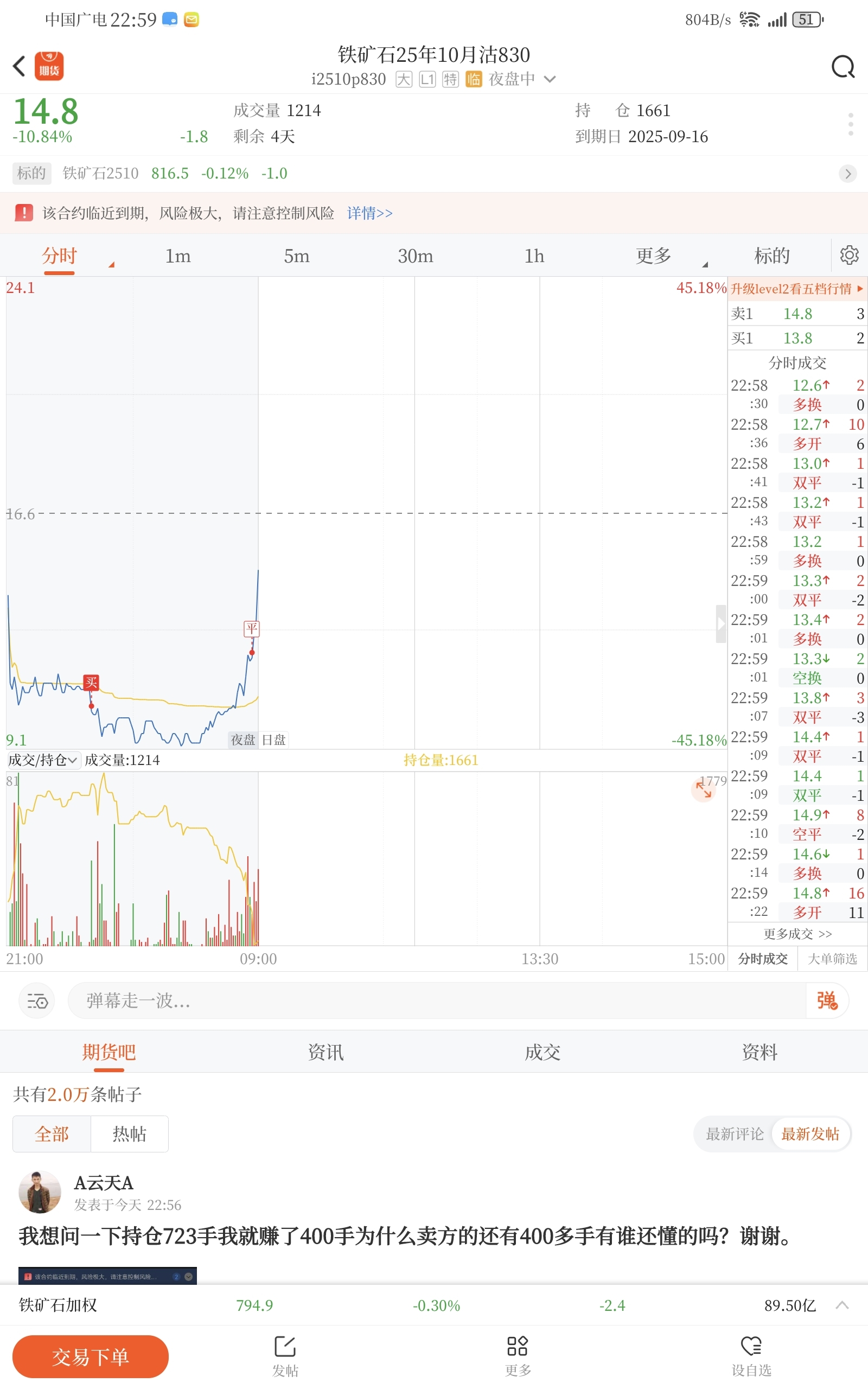This screenshot has width=868, height=1389.
Task: Open the 资讯 tab
Action: coord(325,1052)
